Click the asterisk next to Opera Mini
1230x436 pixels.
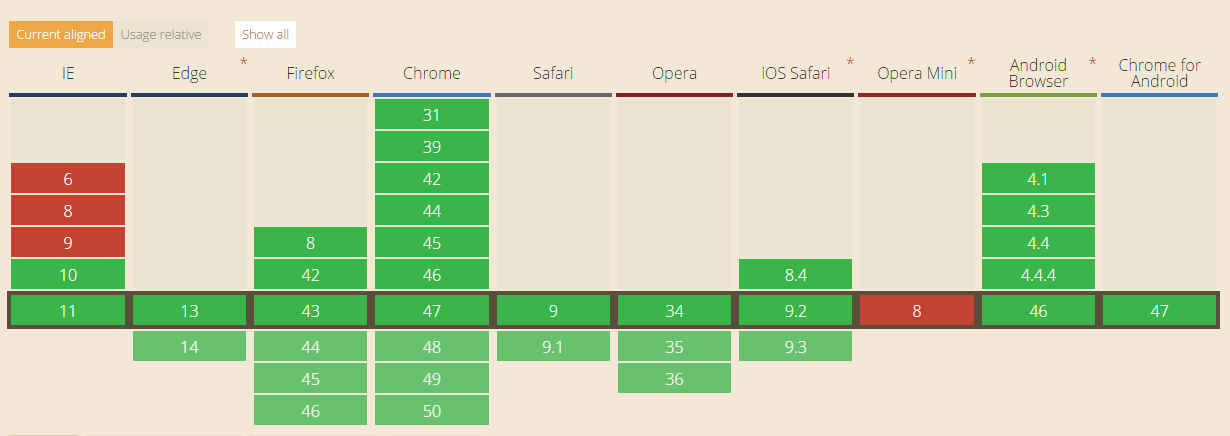point(971,64)
